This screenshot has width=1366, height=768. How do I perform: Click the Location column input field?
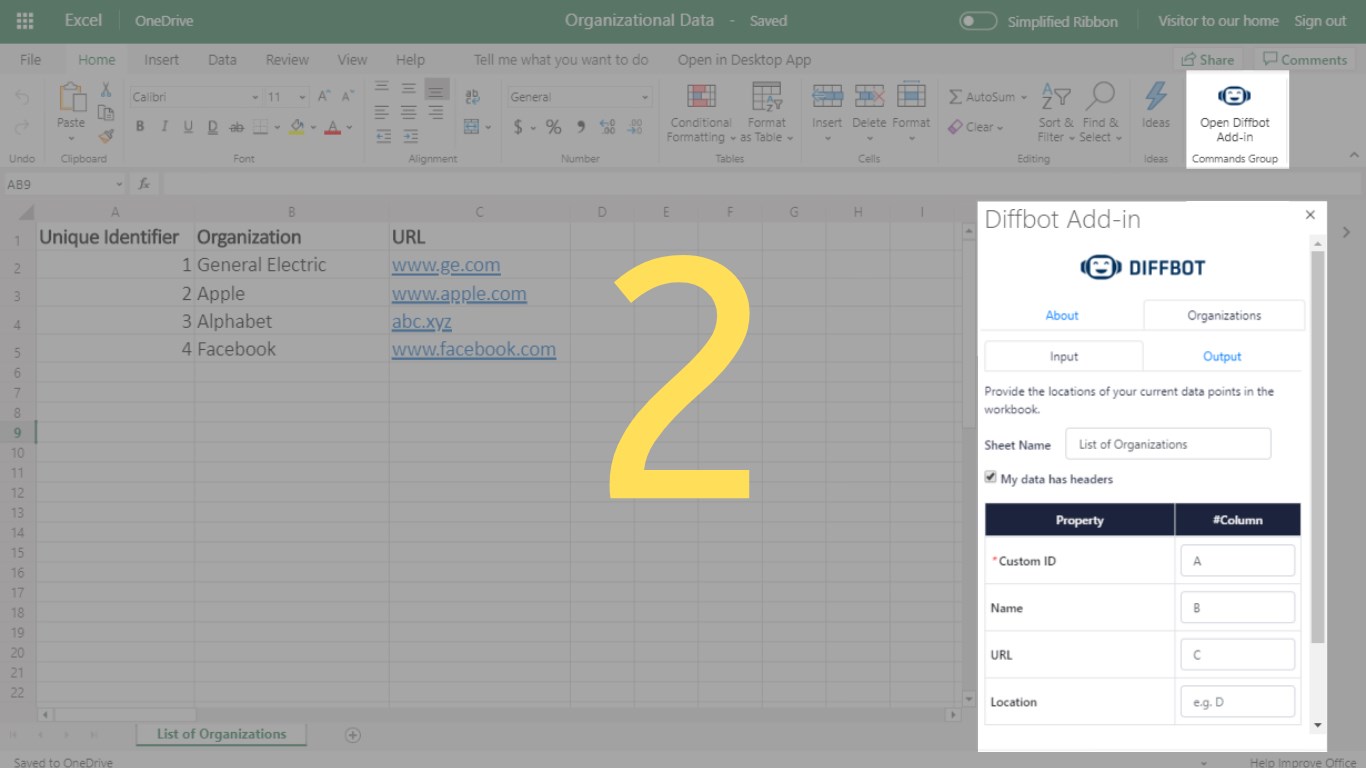coord(1237,702)
